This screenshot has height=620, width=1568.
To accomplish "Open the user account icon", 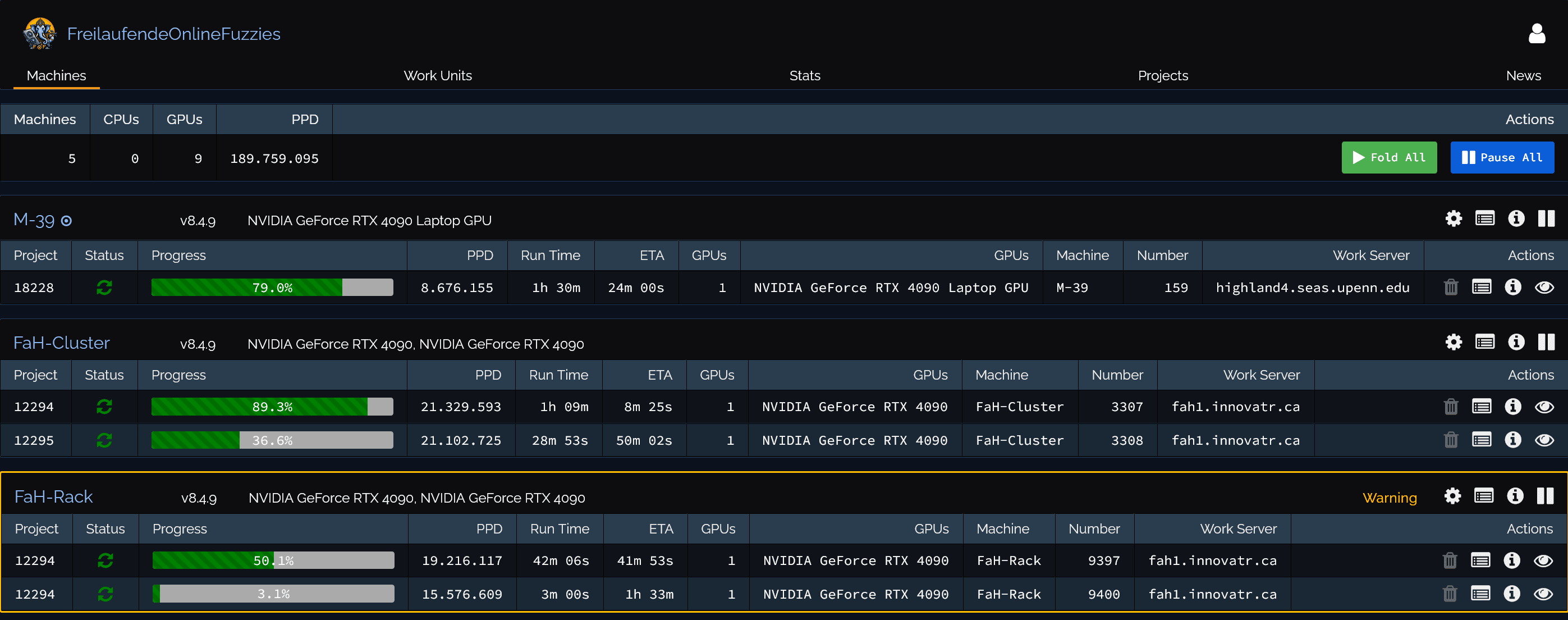I will (1537, 34).
